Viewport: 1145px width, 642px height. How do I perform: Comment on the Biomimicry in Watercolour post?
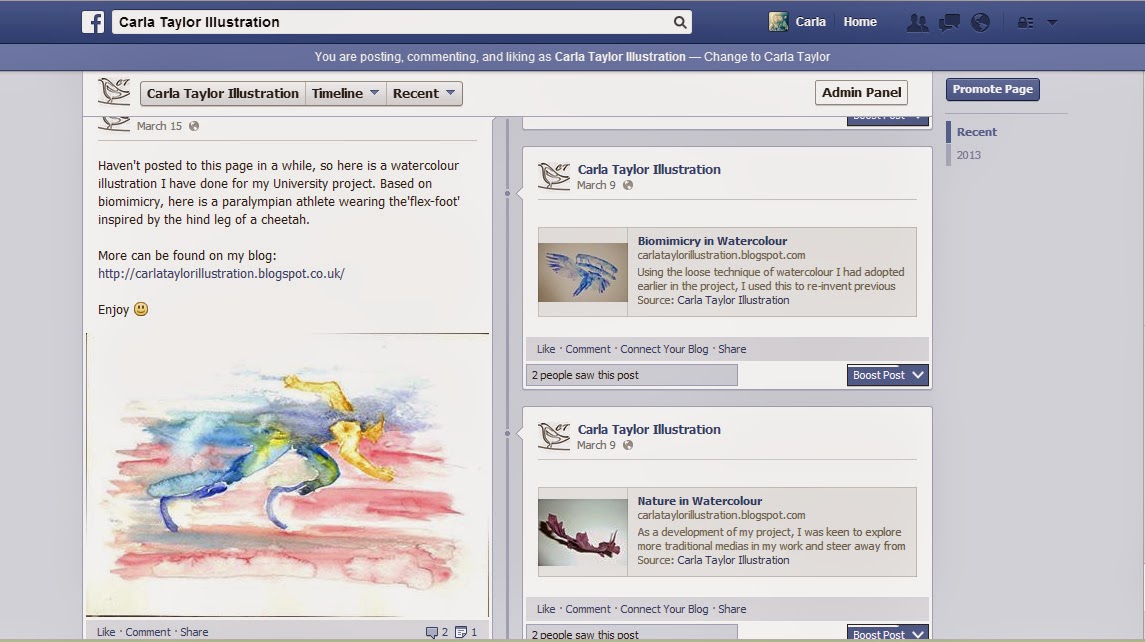(x=587, y=349)
